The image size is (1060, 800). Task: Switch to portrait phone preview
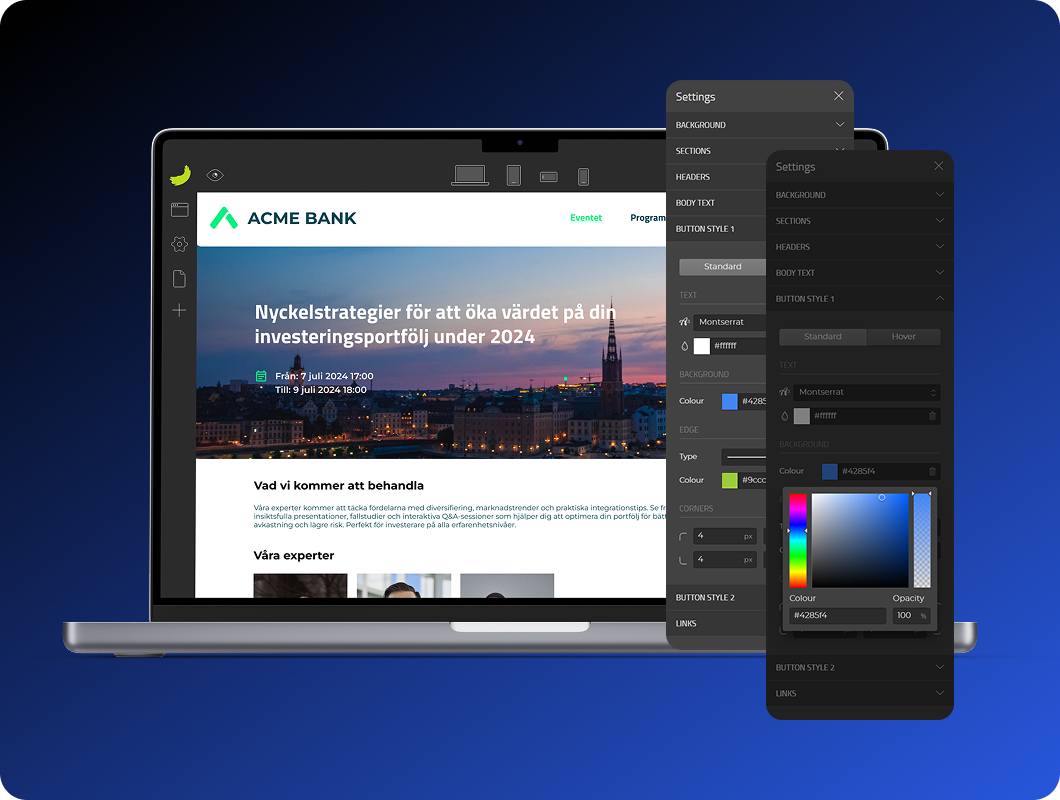tap(583, 177)
